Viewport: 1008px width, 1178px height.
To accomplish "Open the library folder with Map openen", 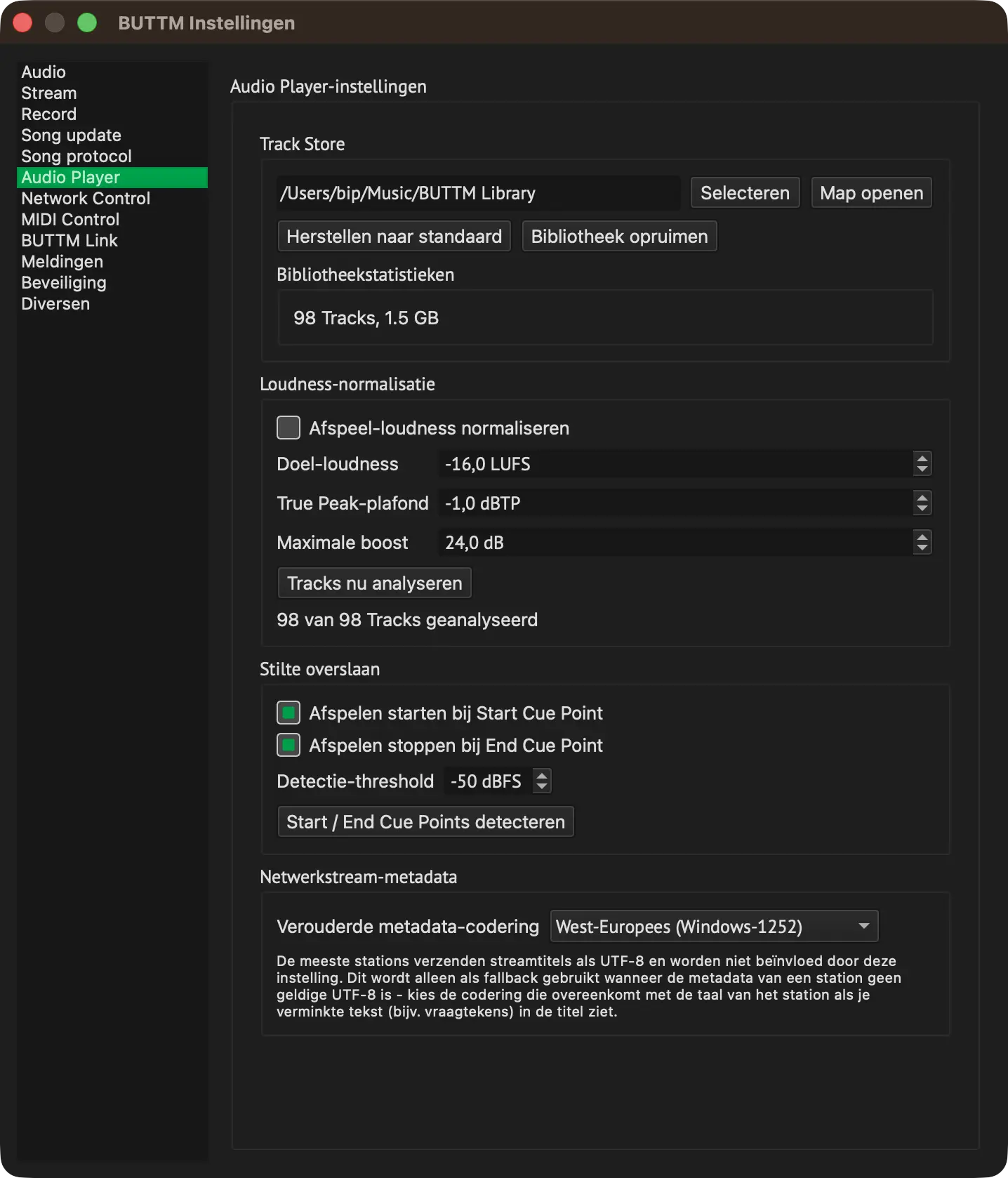I will [872, 193].
